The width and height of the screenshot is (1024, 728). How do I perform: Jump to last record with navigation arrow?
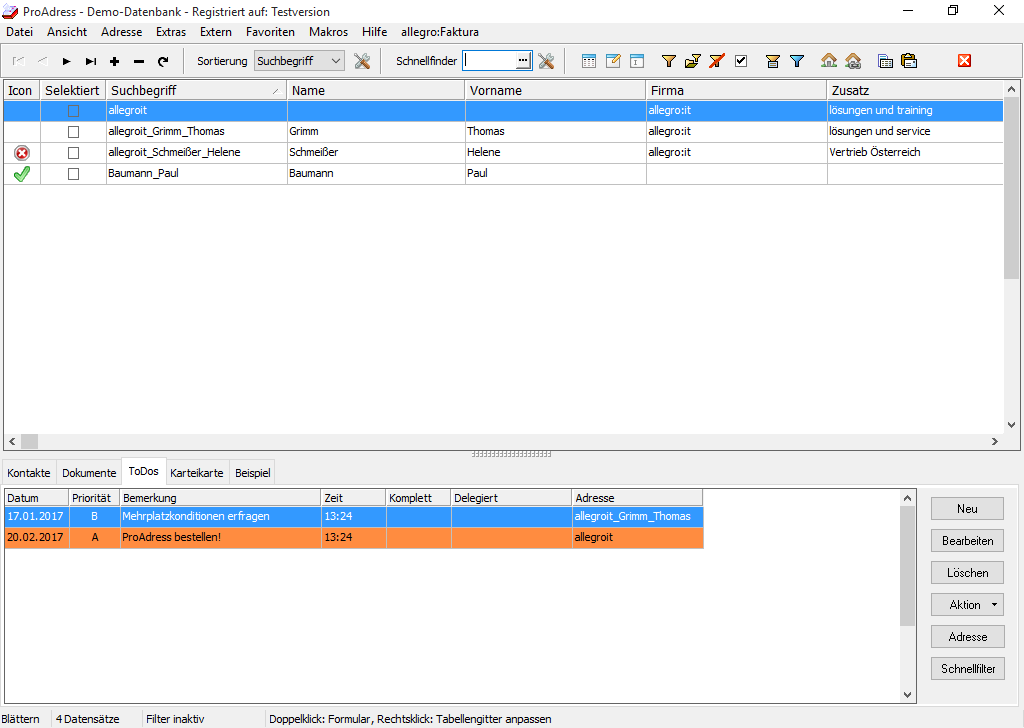(91, 61)
